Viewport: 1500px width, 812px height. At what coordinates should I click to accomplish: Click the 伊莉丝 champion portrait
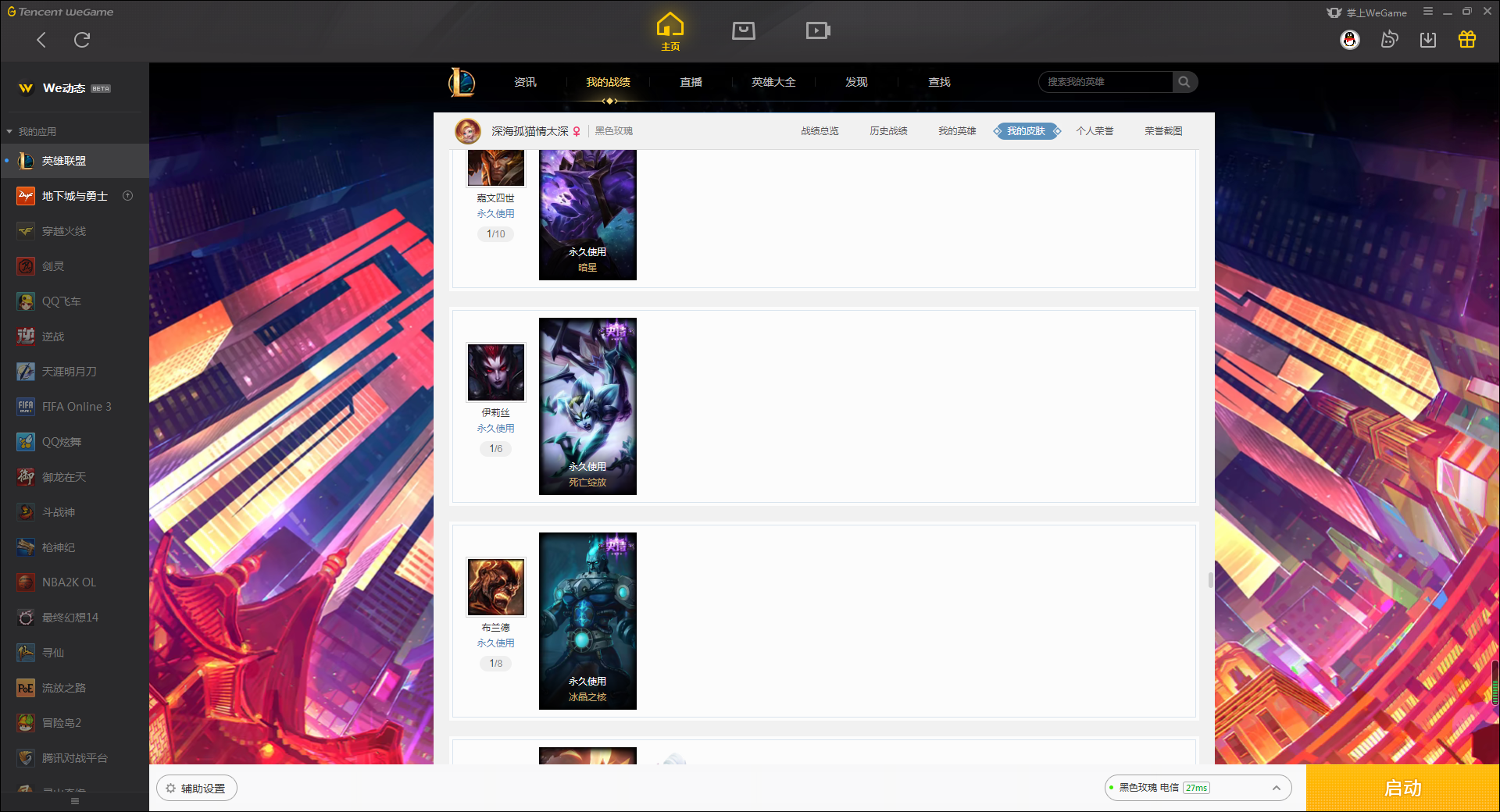[x=496, y=372]
